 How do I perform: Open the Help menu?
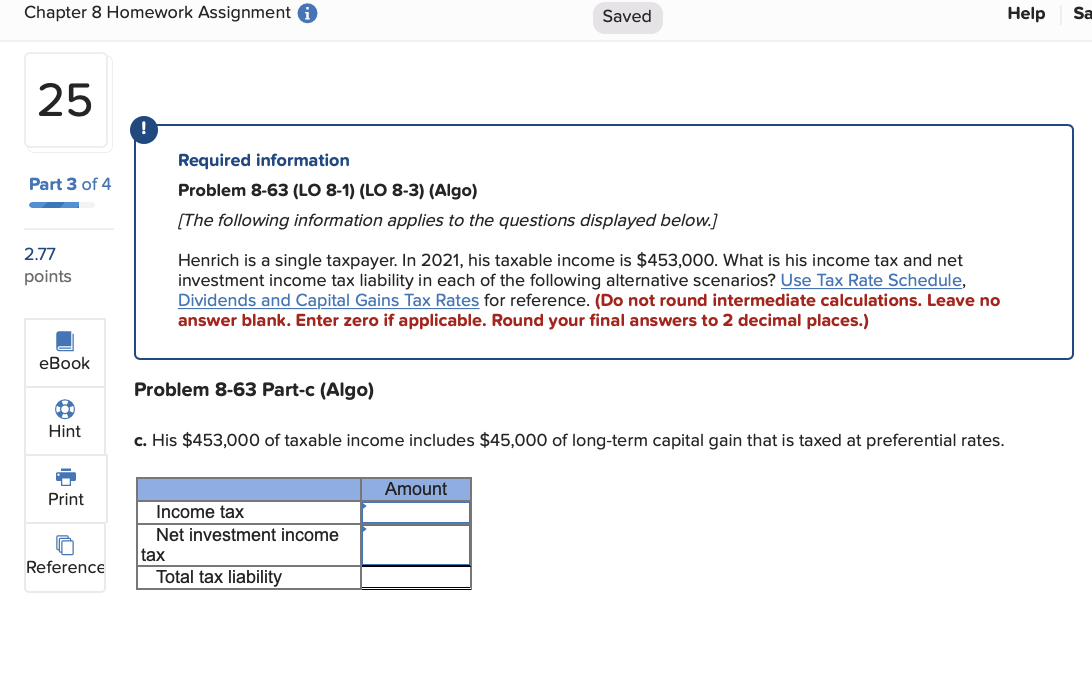(x=1025, y=13)
